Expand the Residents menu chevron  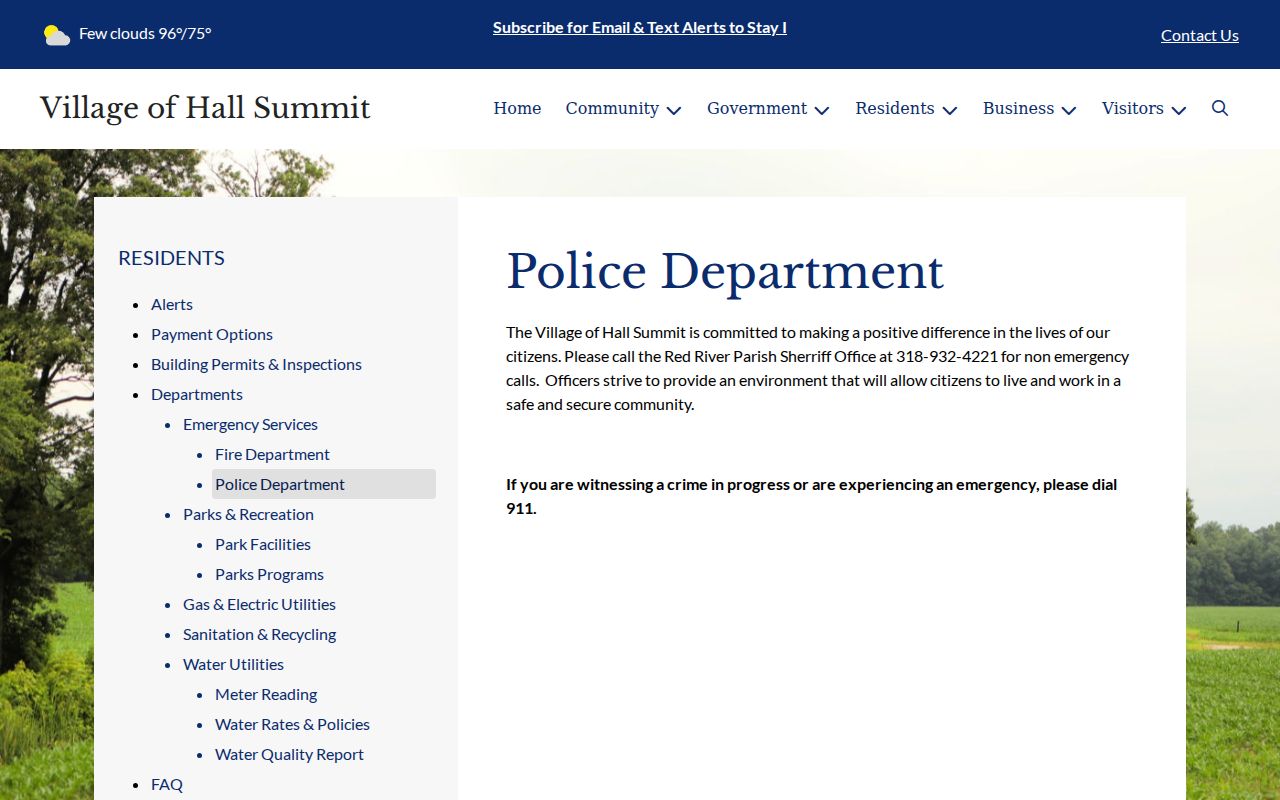[x=950, y=110]
